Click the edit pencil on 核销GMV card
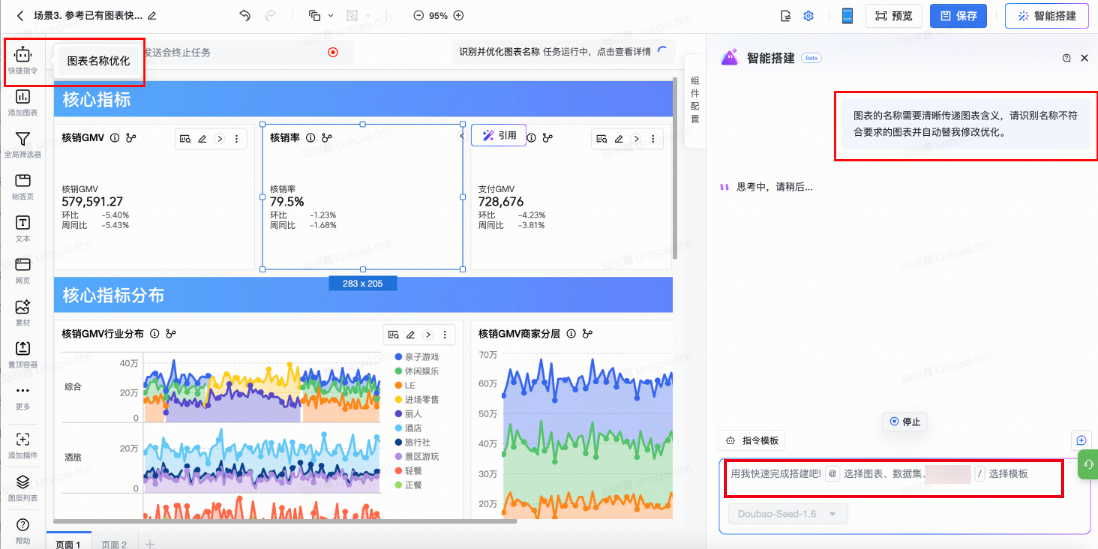Viewport: 1098px width, 549px height. pyautogui.click(x=202, y=139)
